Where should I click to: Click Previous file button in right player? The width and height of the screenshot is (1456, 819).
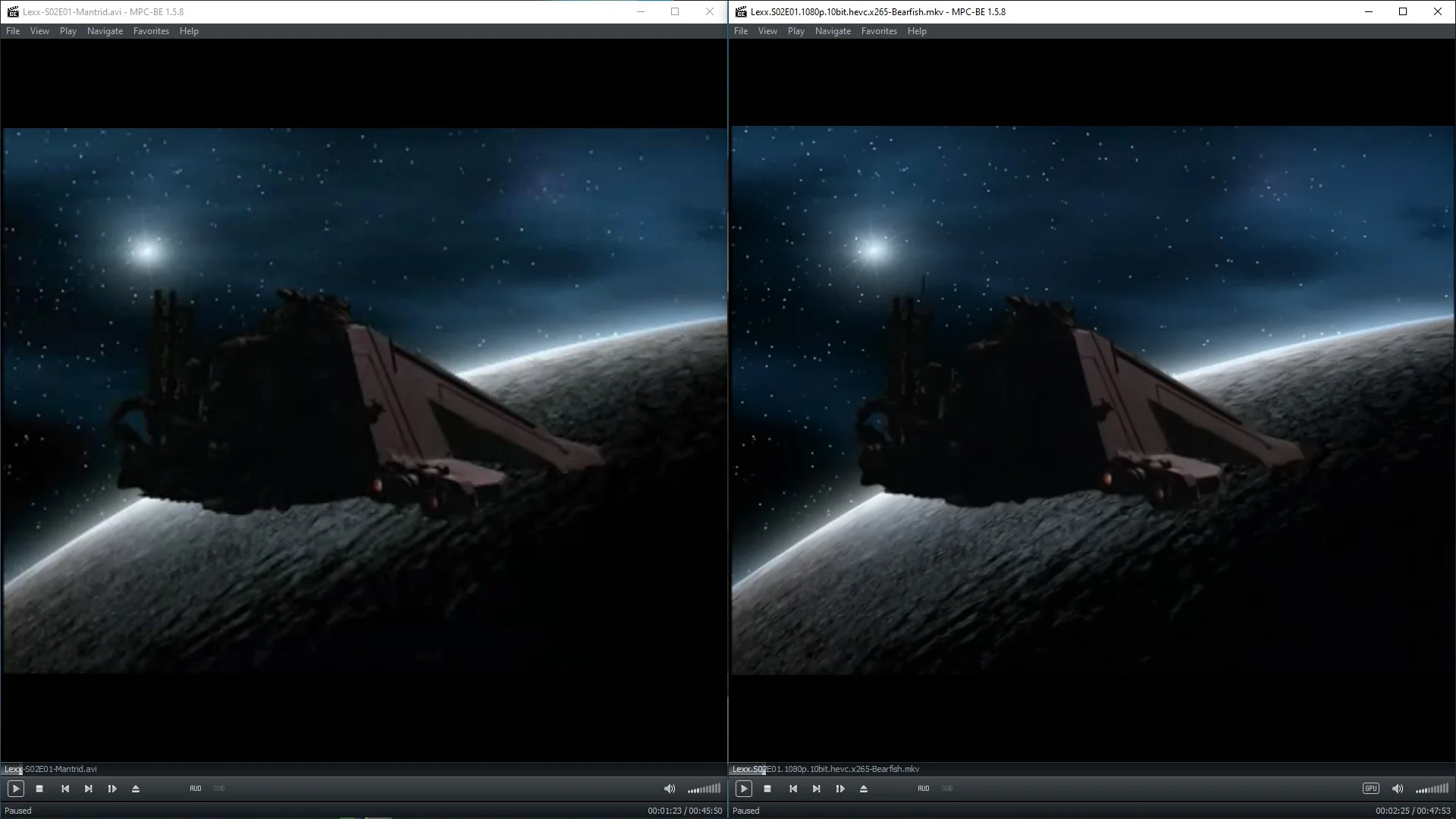pos(793,789)
